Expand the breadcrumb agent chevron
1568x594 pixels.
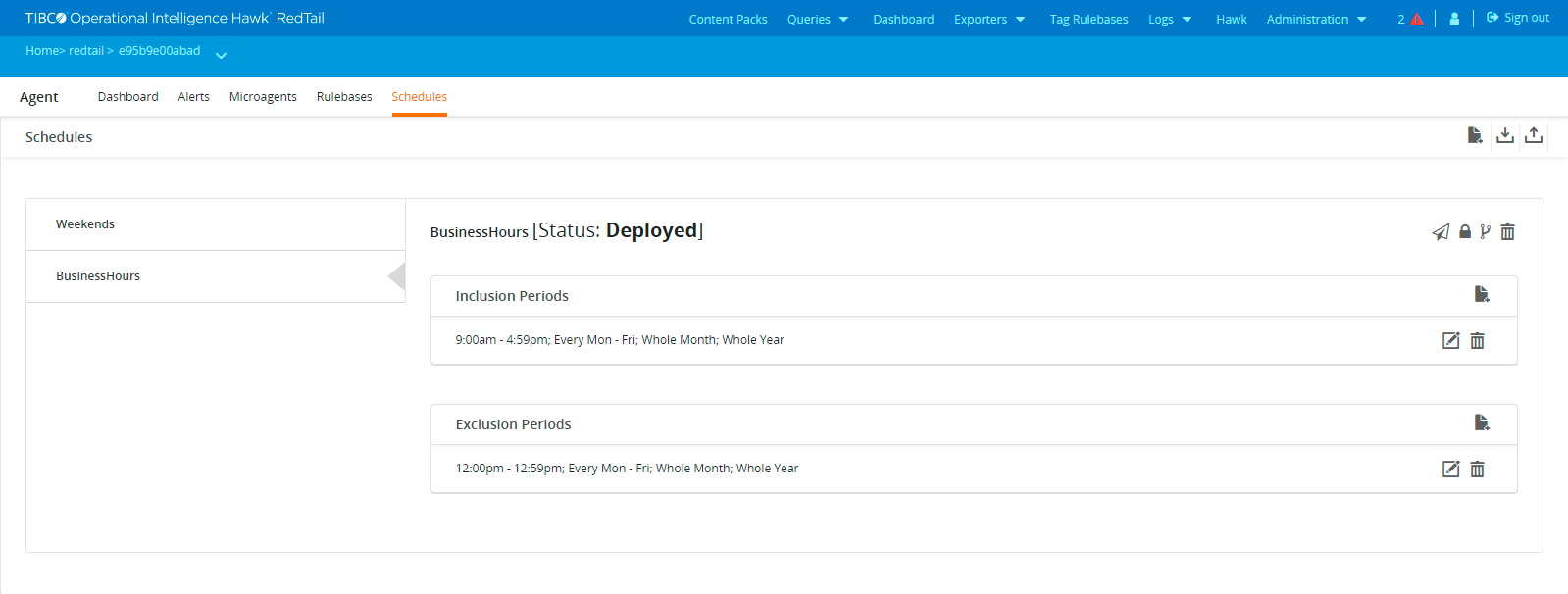click(x=222, y=56)
